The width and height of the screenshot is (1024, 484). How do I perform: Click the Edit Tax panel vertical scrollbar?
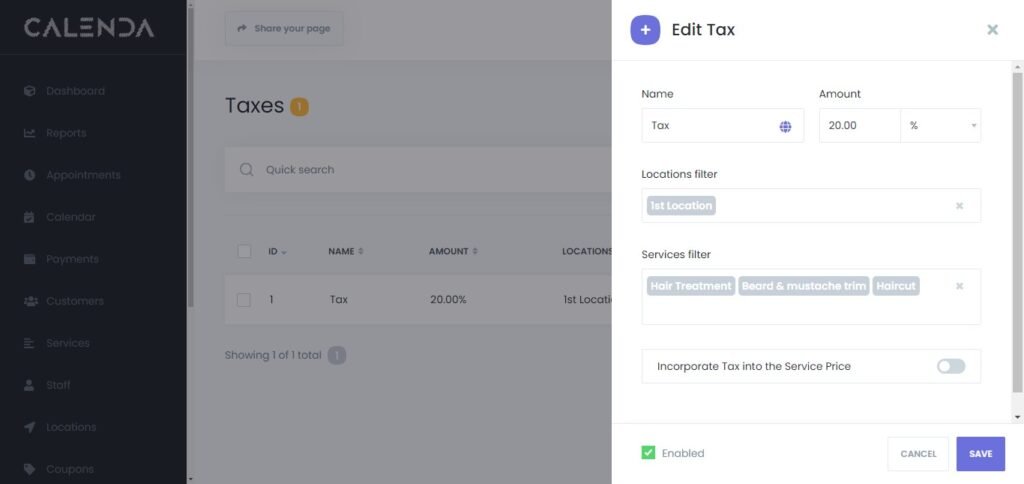[x=1017, y=230]
